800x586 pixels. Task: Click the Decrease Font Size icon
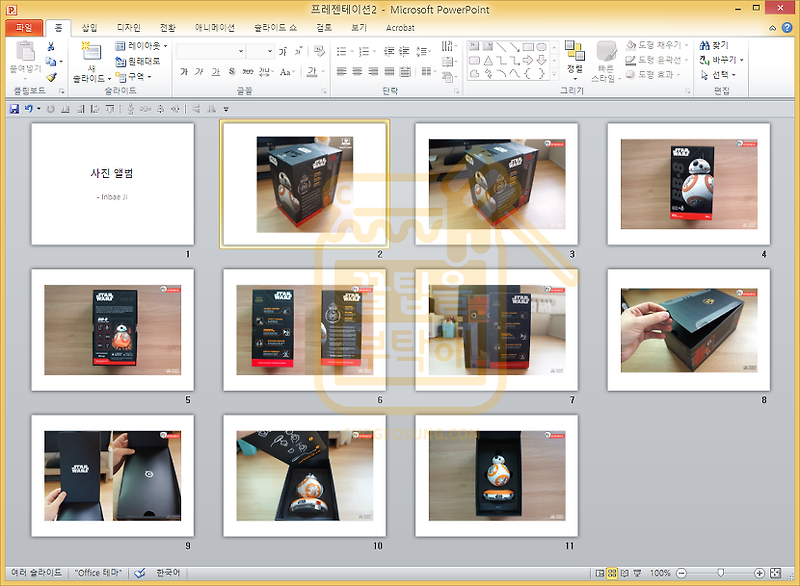tap(298, 51)
